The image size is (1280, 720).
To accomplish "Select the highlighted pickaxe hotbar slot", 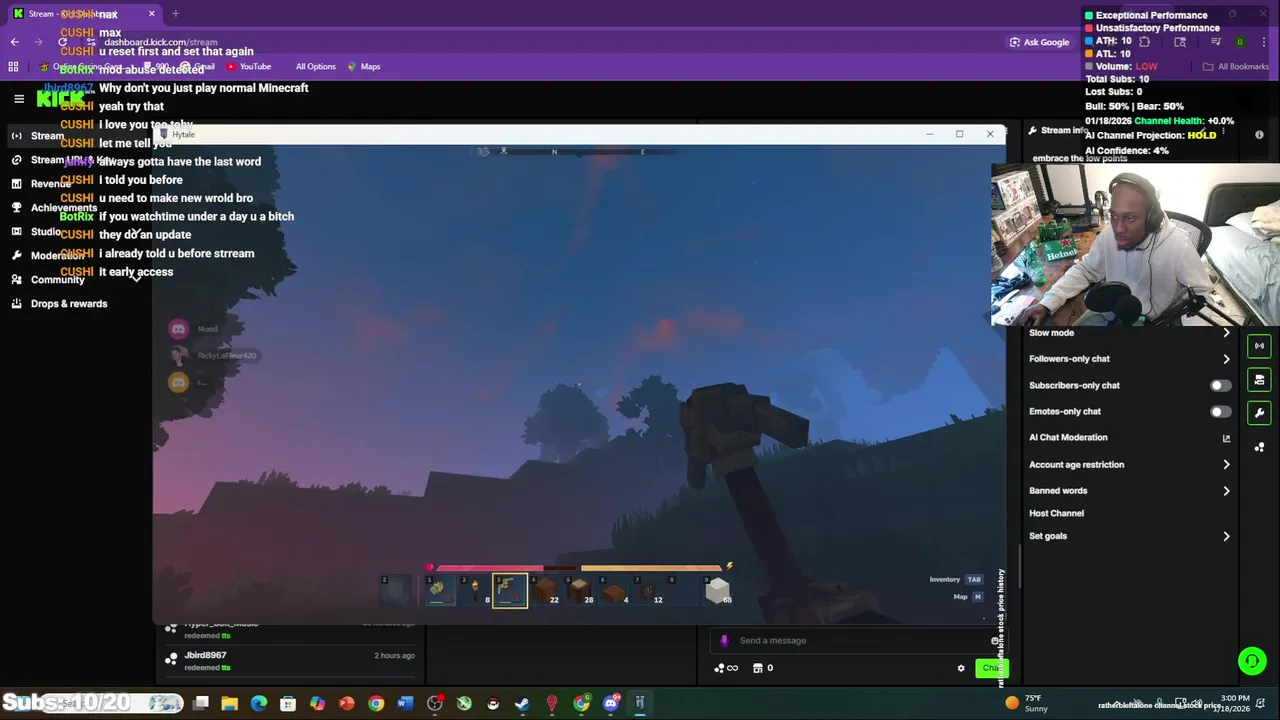I will 509,591.
